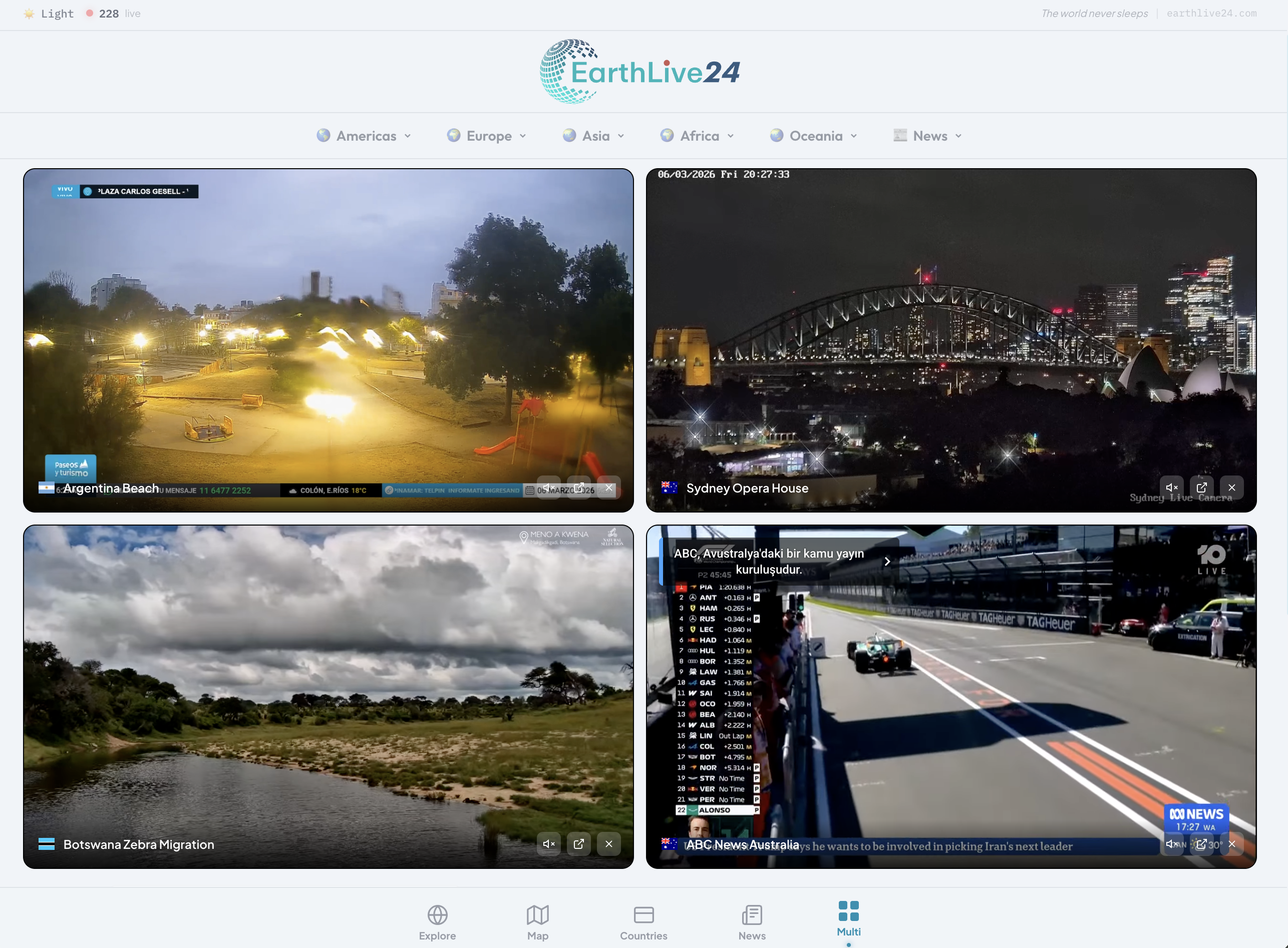Switch to the News feed section
Screen dimensions: 1288x948
752,921
